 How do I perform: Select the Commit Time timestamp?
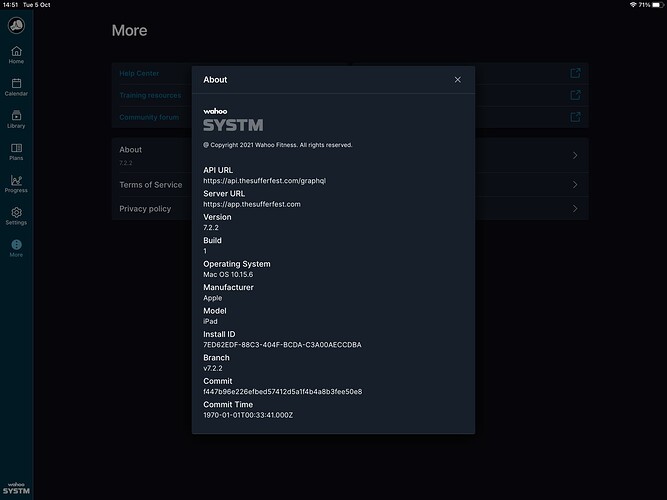[x=248, y=415]
